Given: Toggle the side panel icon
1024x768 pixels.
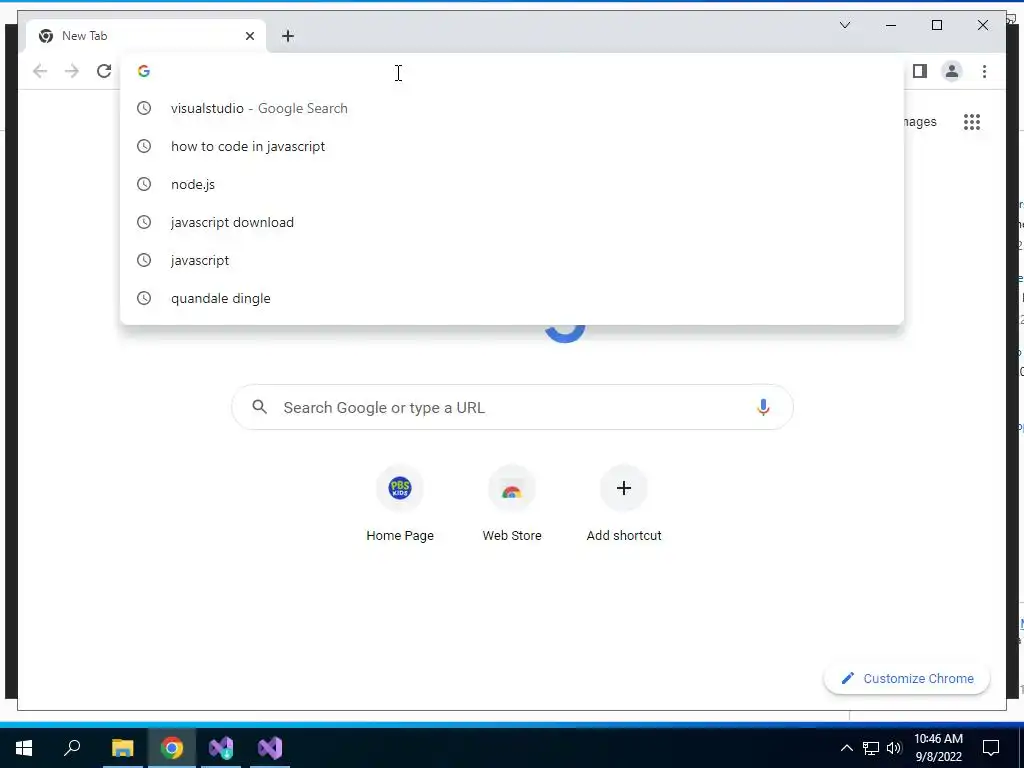Looking at the screenshot, I should pyautogui.click(x=920, y=71).
